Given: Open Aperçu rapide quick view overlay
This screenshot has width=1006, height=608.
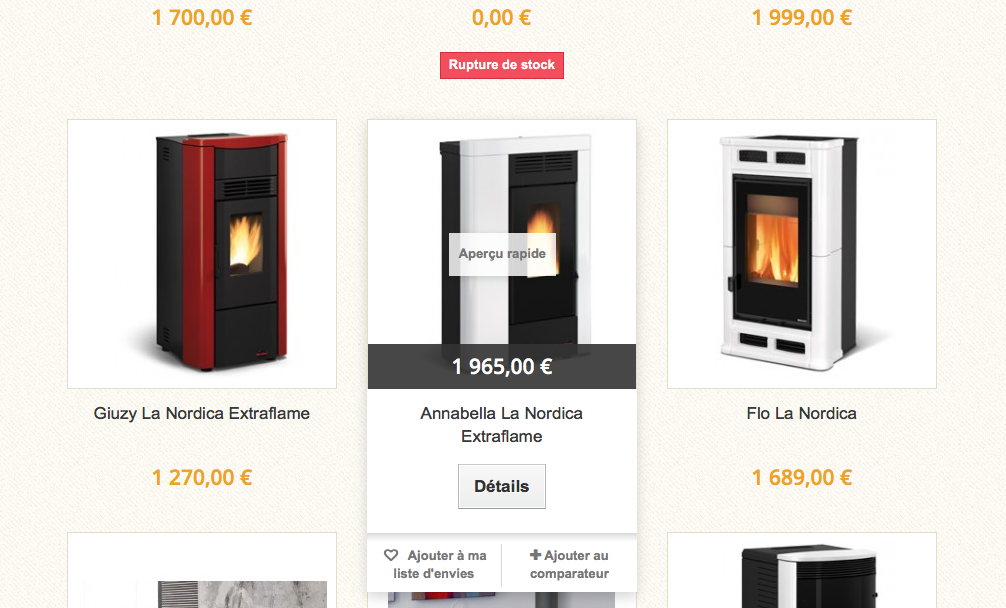Looking at the screenshot, I should coord(502,254).
